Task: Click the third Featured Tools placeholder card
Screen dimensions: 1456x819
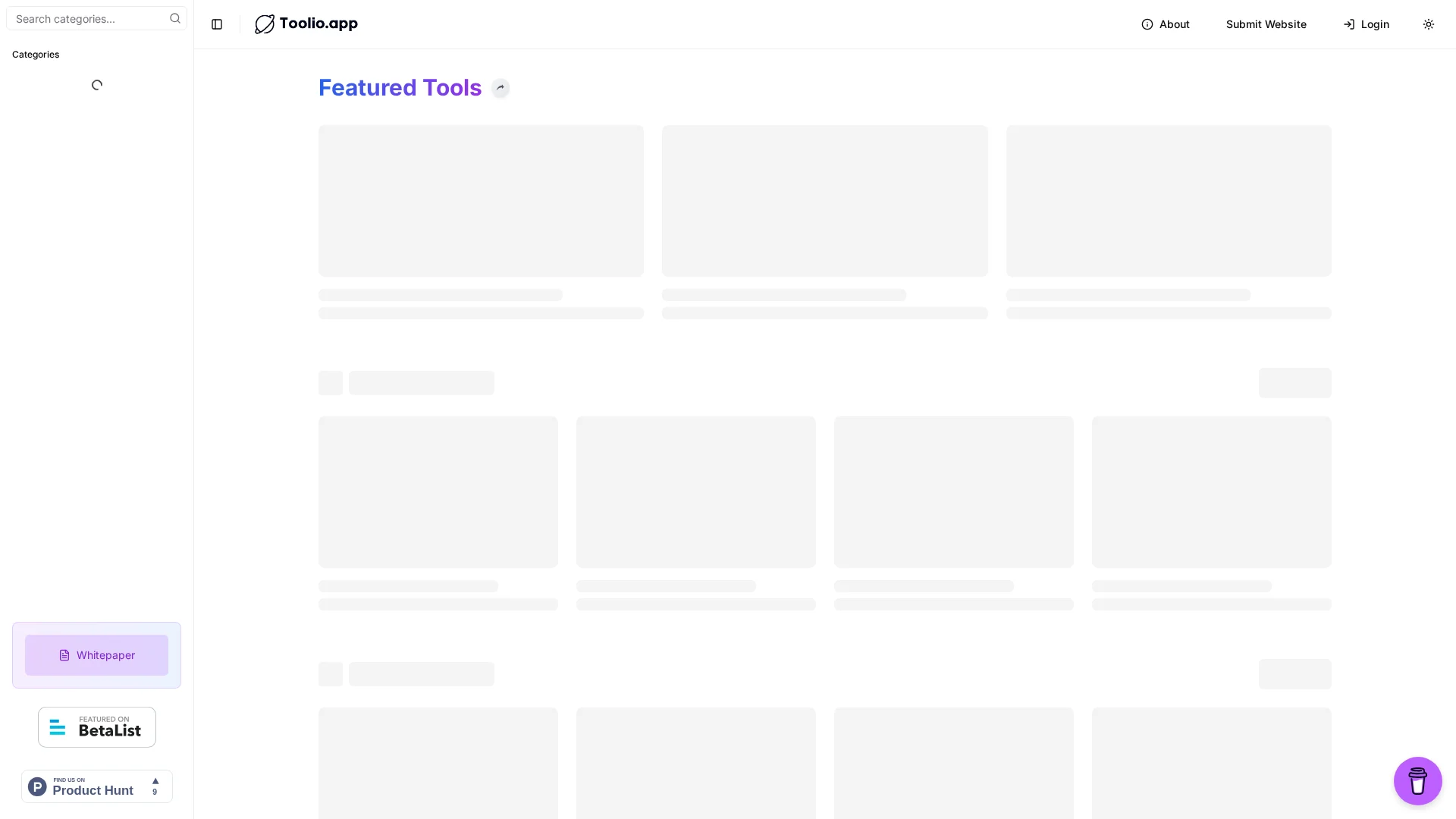Action: pos(1168,201)
